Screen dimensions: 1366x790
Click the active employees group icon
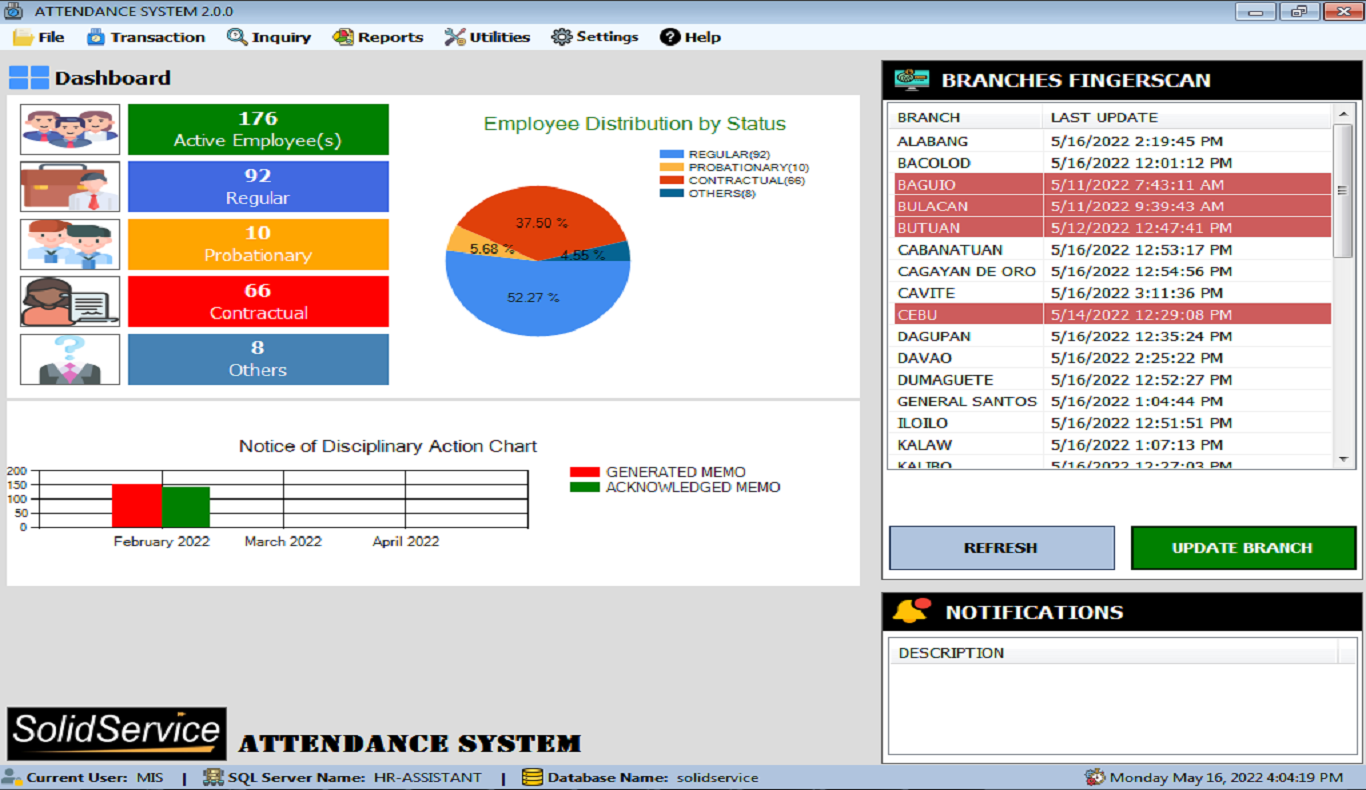pyautogui.click(x=70, y=129)
